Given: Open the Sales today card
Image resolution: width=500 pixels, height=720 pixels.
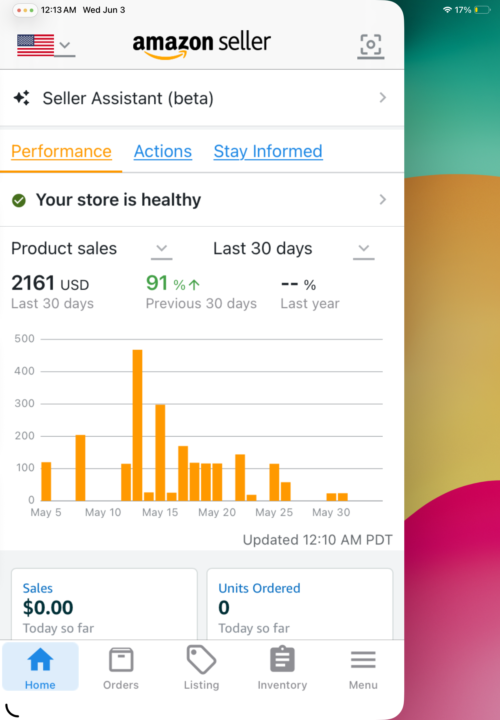Looking at the screenshot, I should pos(104,604).
